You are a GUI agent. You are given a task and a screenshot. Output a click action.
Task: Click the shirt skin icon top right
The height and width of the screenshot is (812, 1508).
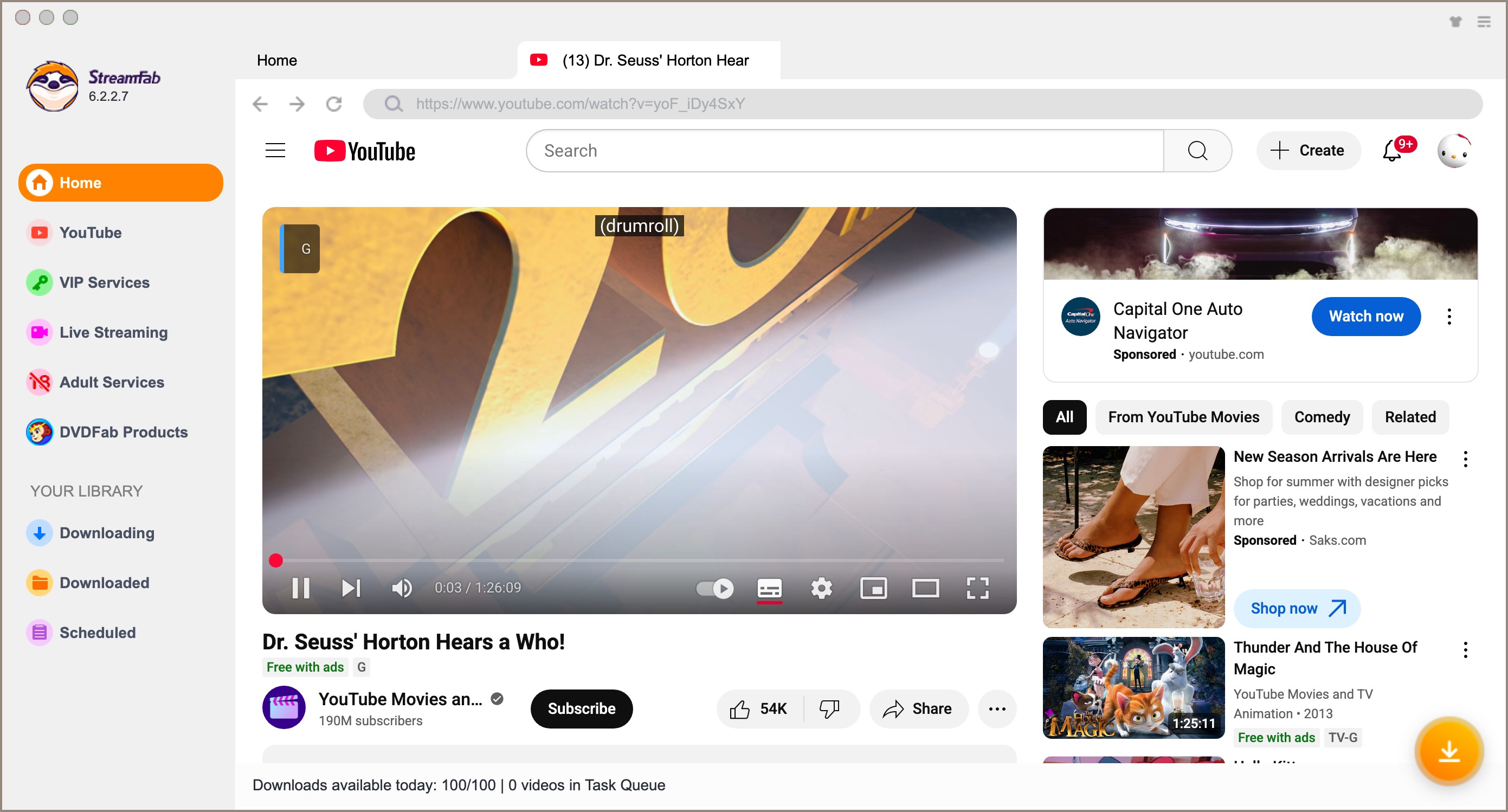1456,22
